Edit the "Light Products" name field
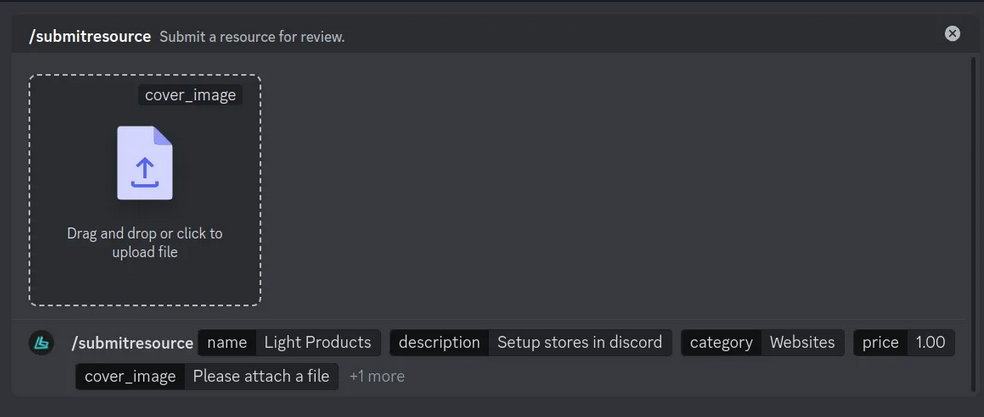 [x=318, y=343]
